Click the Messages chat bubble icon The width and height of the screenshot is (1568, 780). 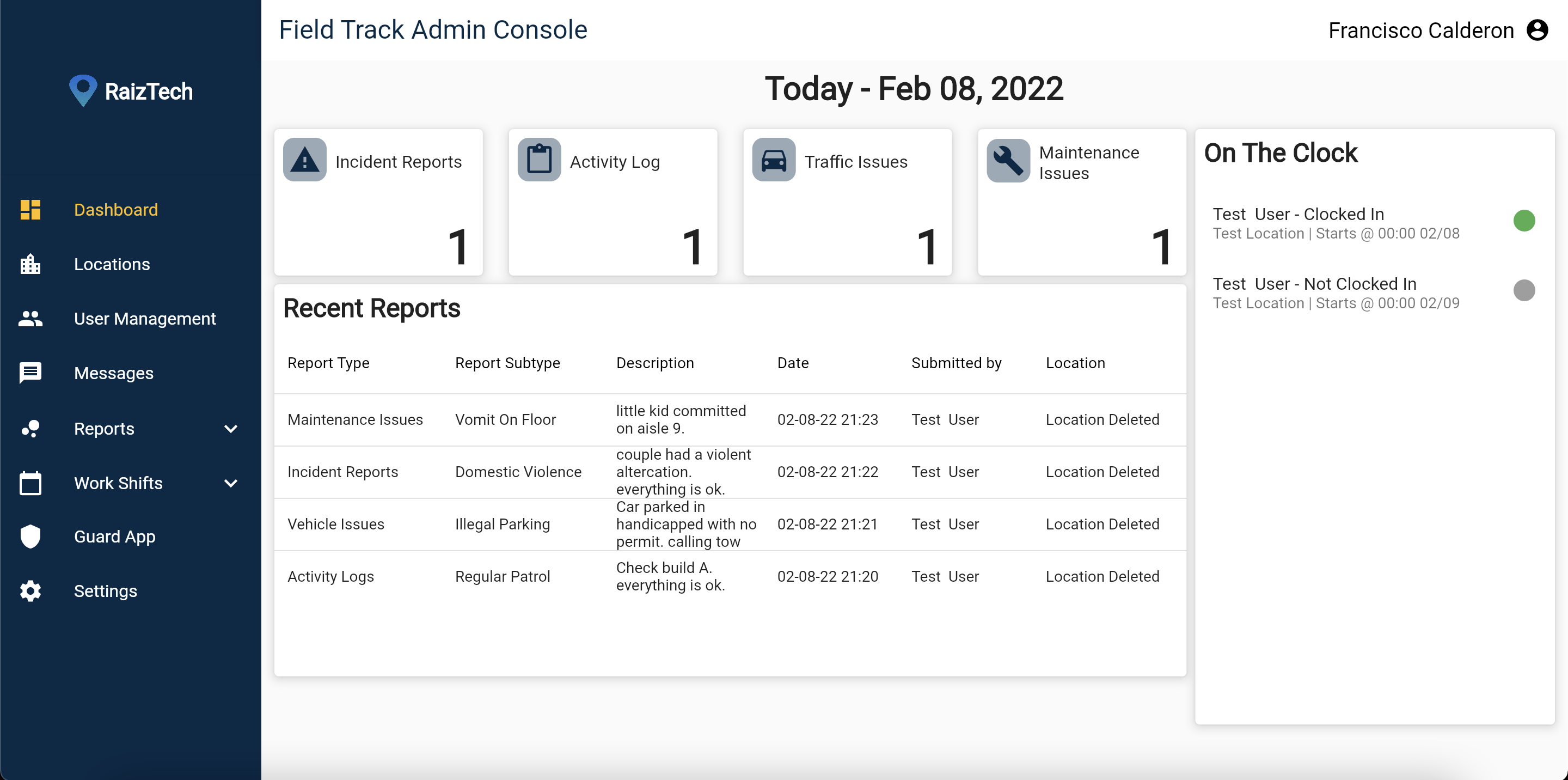coord(30,373)
